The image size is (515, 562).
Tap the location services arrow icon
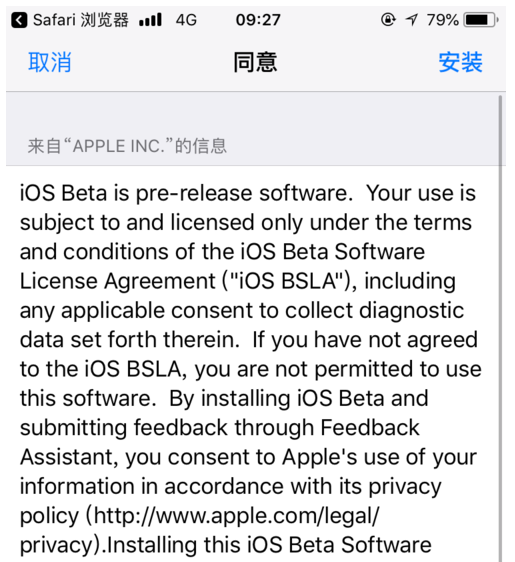tap(412, 20)
